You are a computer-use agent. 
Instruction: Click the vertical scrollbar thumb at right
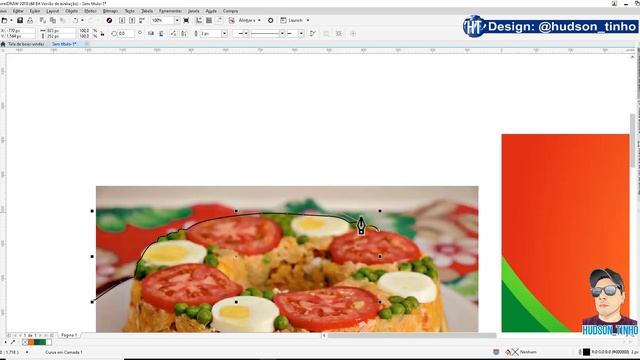pyautogui.click(x=633, y=141)
